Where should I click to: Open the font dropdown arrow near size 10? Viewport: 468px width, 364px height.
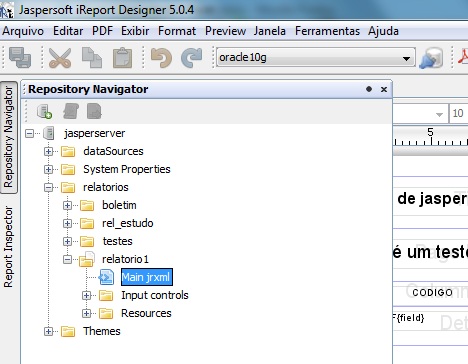439,114
